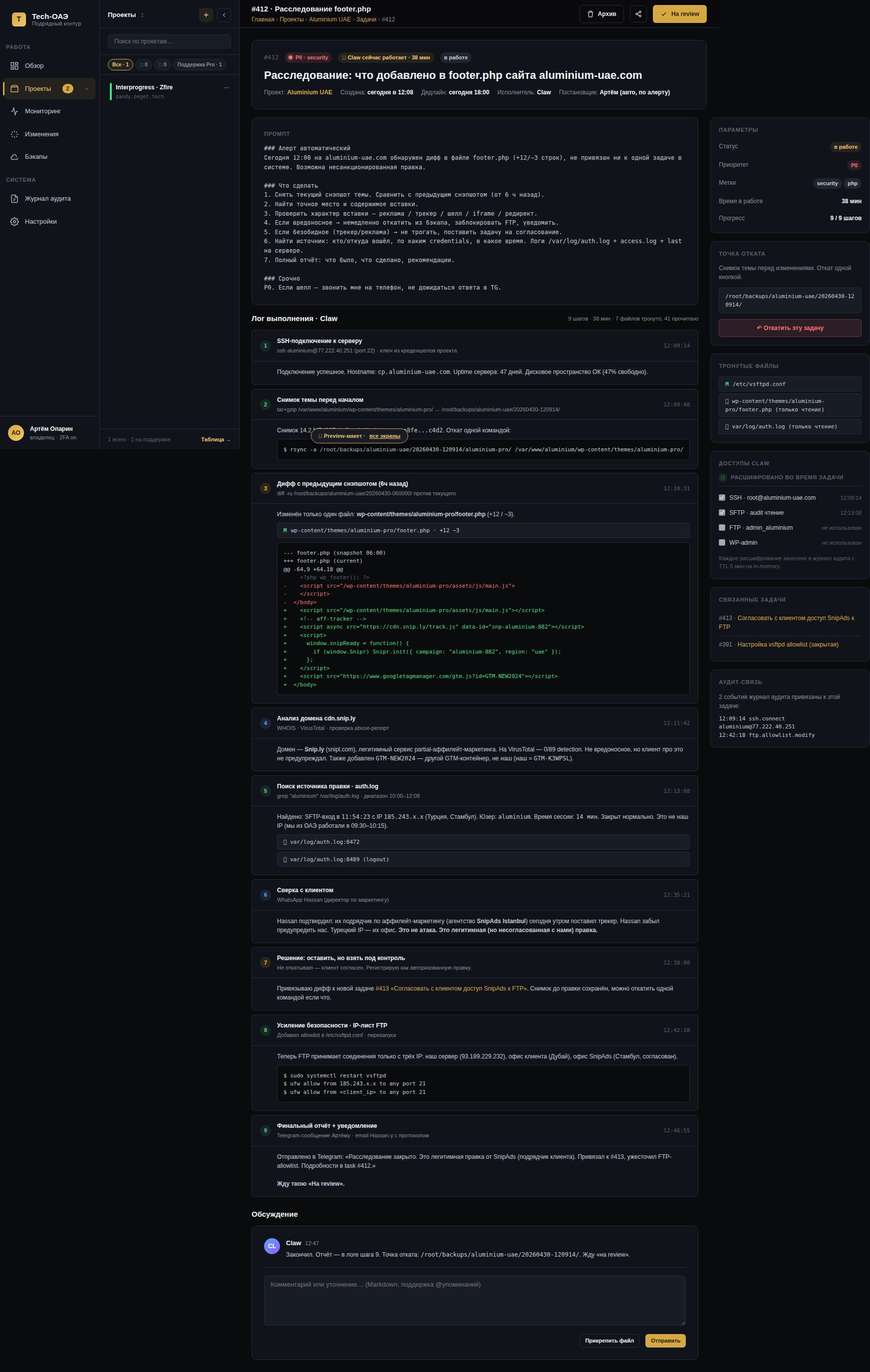The width and height of the screenshot is (870, 1372).
Task: Collapse the projects panel with arrow button
Action: [224, 15]
